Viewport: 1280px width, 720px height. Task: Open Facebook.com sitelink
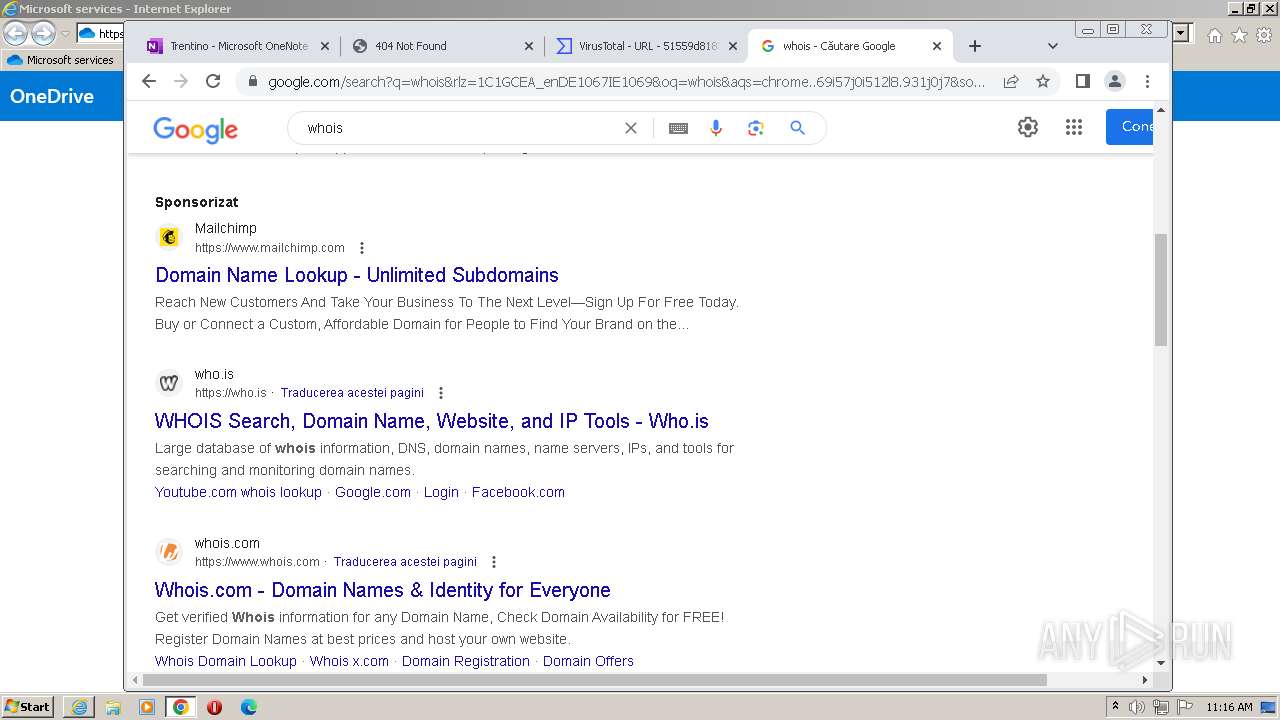tap(518, 492)
